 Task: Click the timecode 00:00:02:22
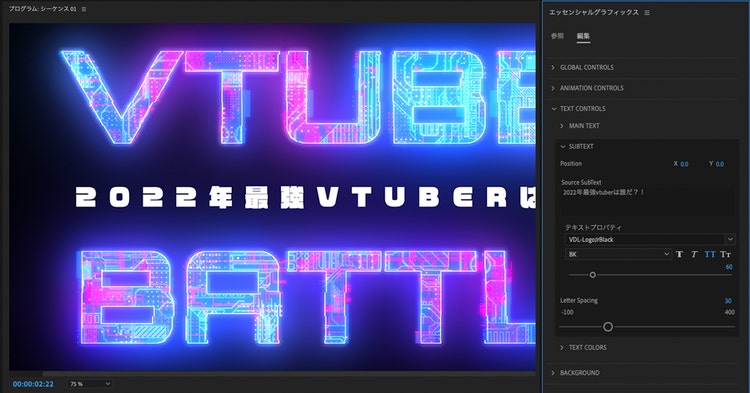33,384
